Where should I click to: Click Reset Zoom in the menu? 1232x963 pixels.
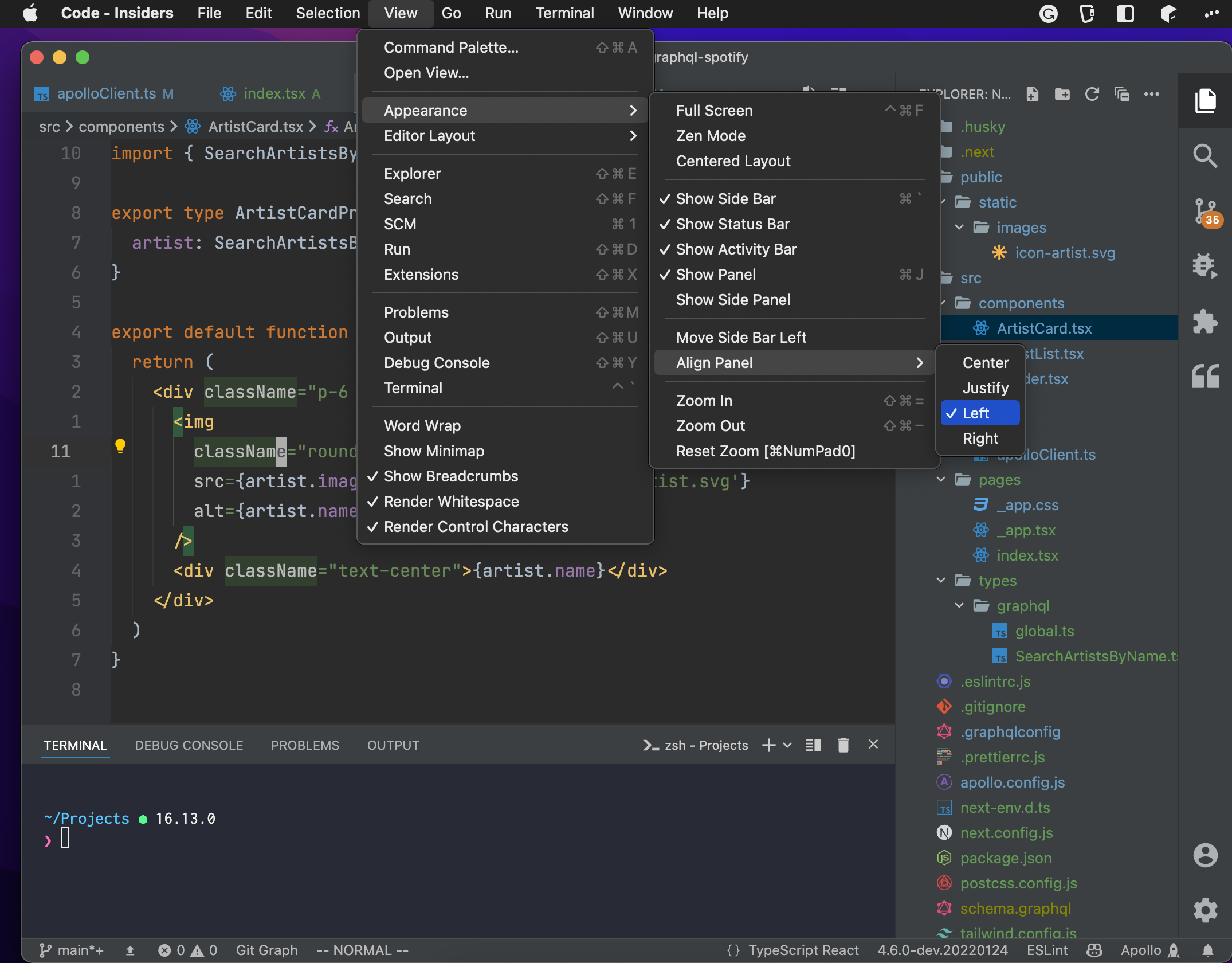[765, 451]
